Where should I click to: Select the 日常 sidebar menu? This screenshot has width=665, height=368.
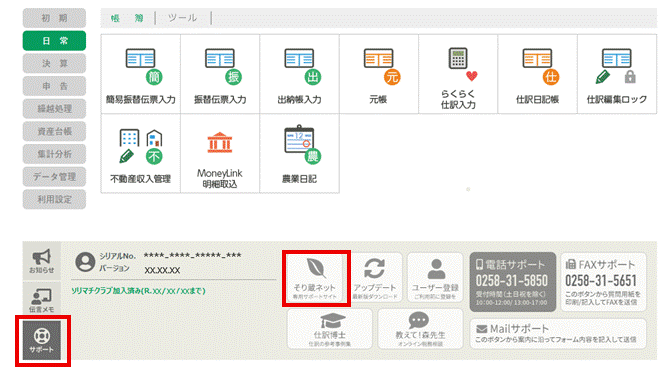click(54, 41)
